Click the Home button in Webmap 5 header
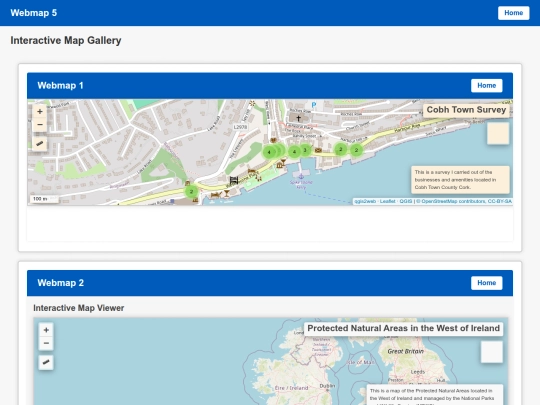This screenshot has height=405, width=540. [x=513, y=13]
